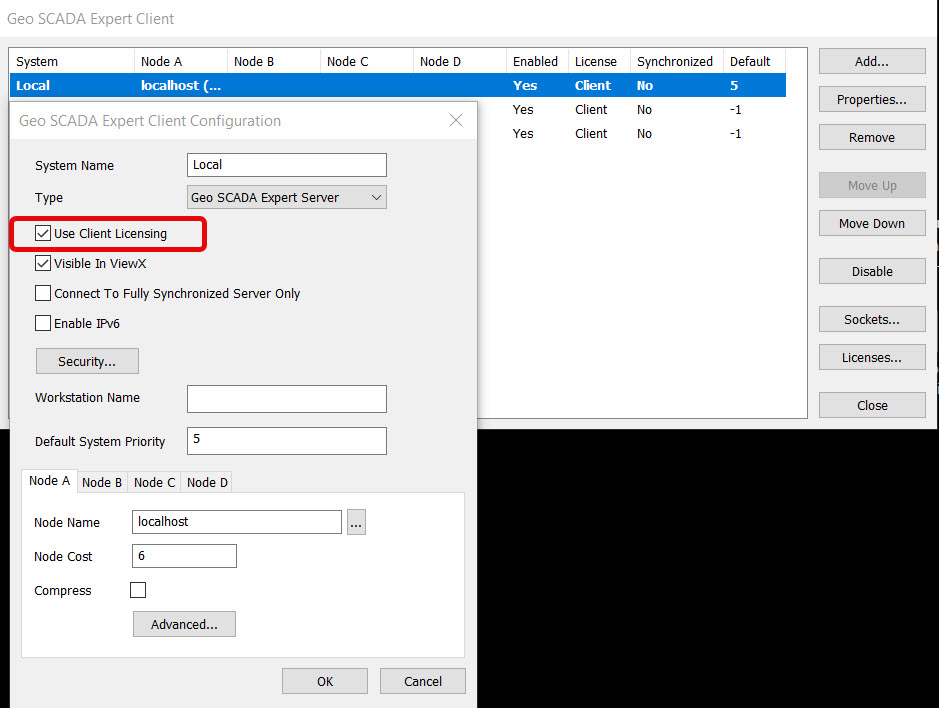Tick the Enable IPv6 checkbox
Screen dimensions: 939x708
pos(43,323)
